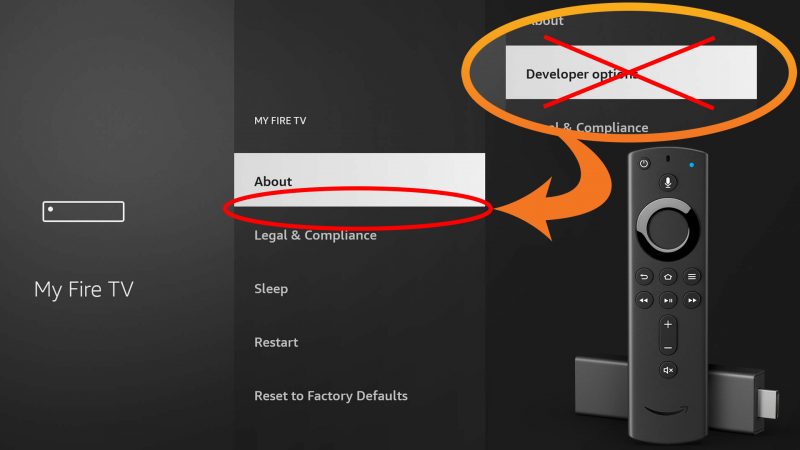The image size is (800, 450).
Task: Select Developer options in the inset
Action: [631, 72]
